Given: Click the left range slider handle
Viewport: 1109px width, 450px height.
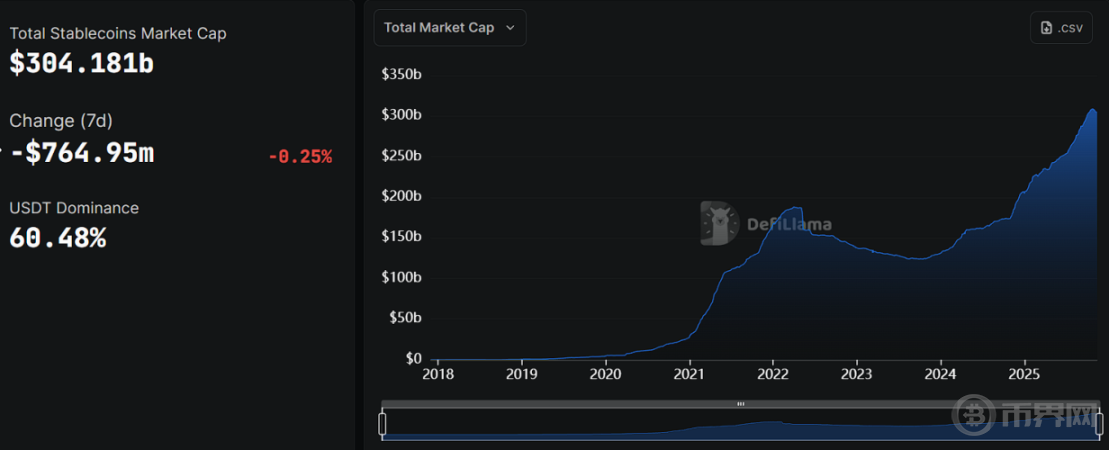Looking at the screenshot, I should coord(382,424).
